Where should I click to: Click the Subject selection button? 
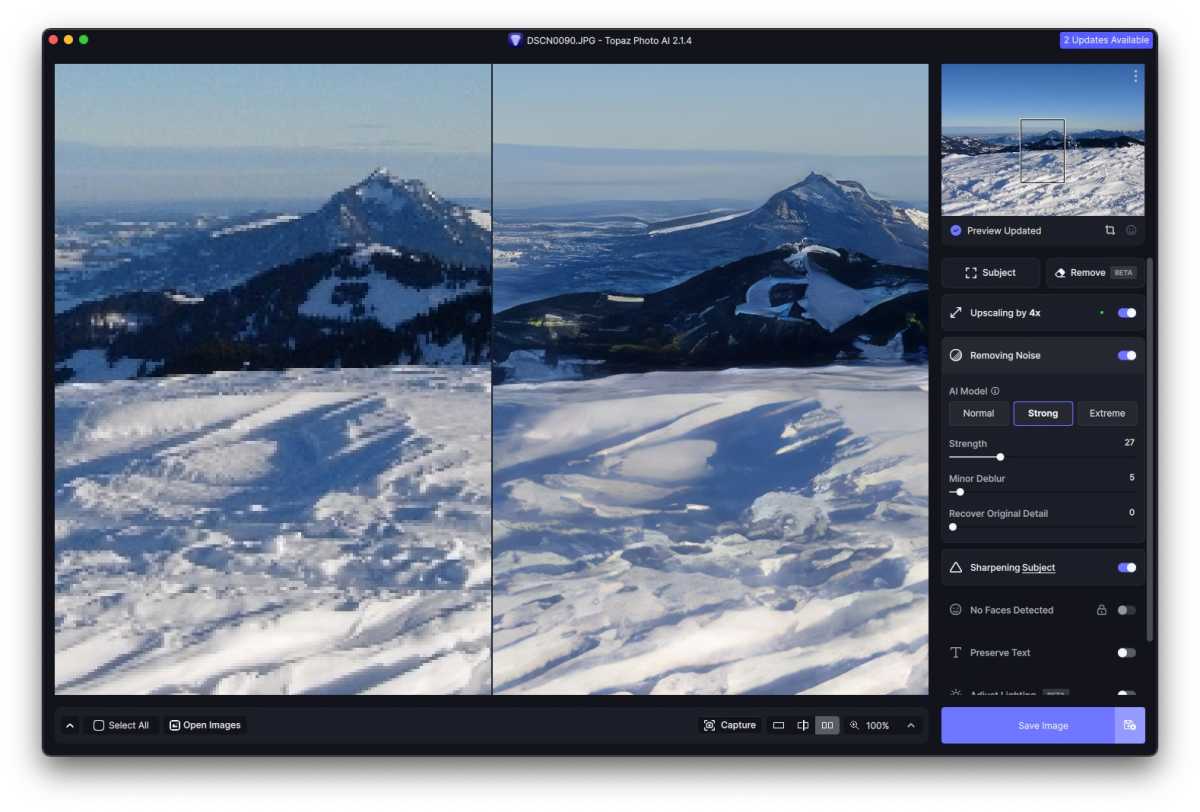[x=991, y=273]
